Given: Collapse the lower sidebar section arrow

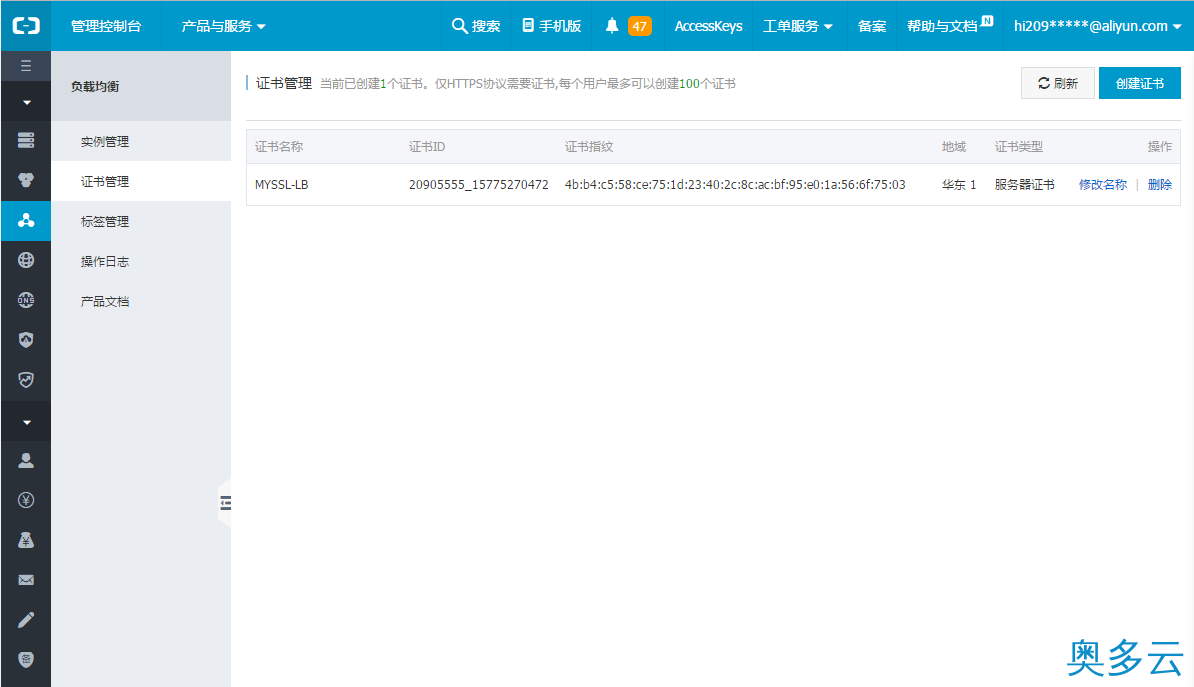Looking at the screenshot, I should click(27, 422).
